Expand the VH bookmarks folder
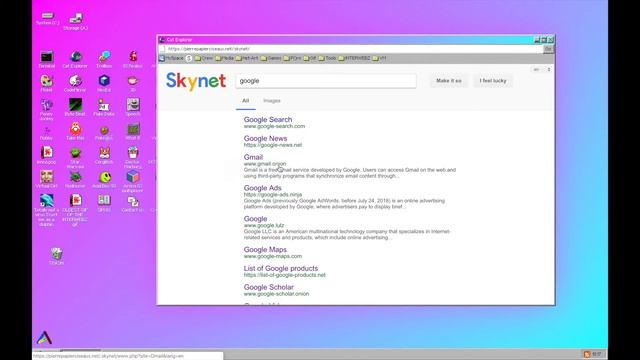The width and height of the screenshot is (640, 360). click(380, 58)
